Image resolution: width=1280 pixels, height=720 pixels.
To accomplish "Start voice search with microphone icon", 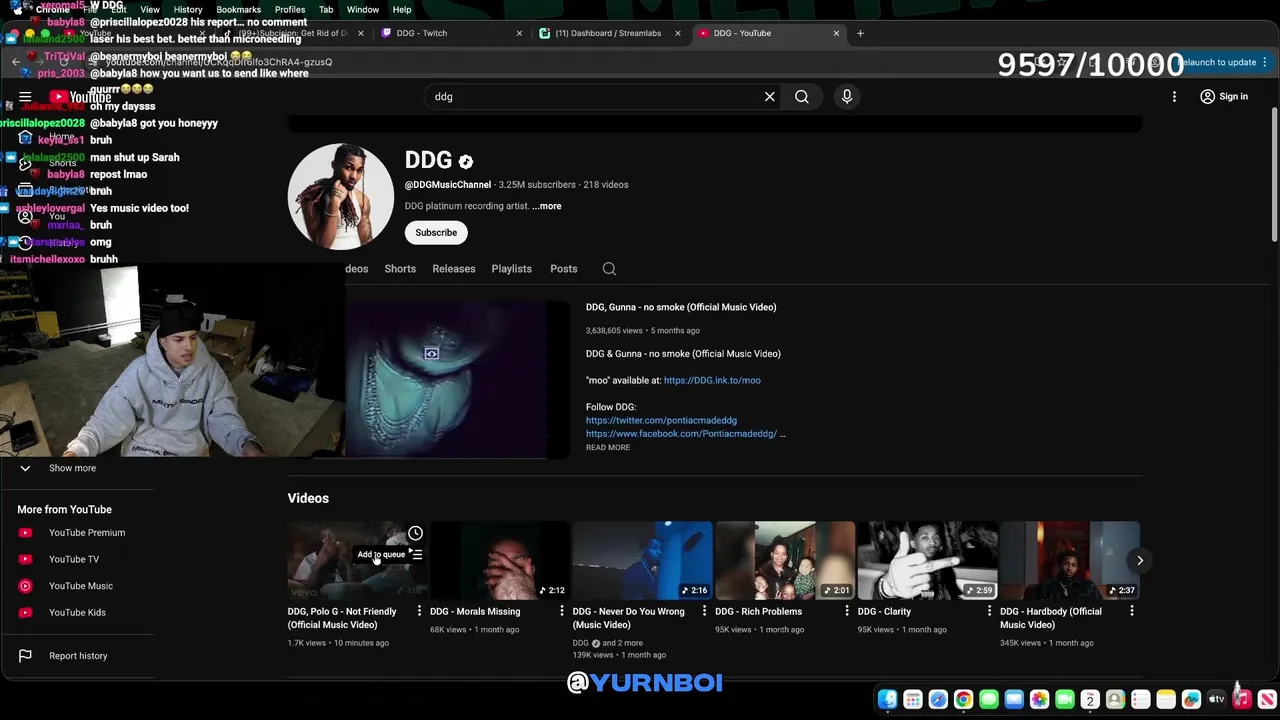I will 847,97.
